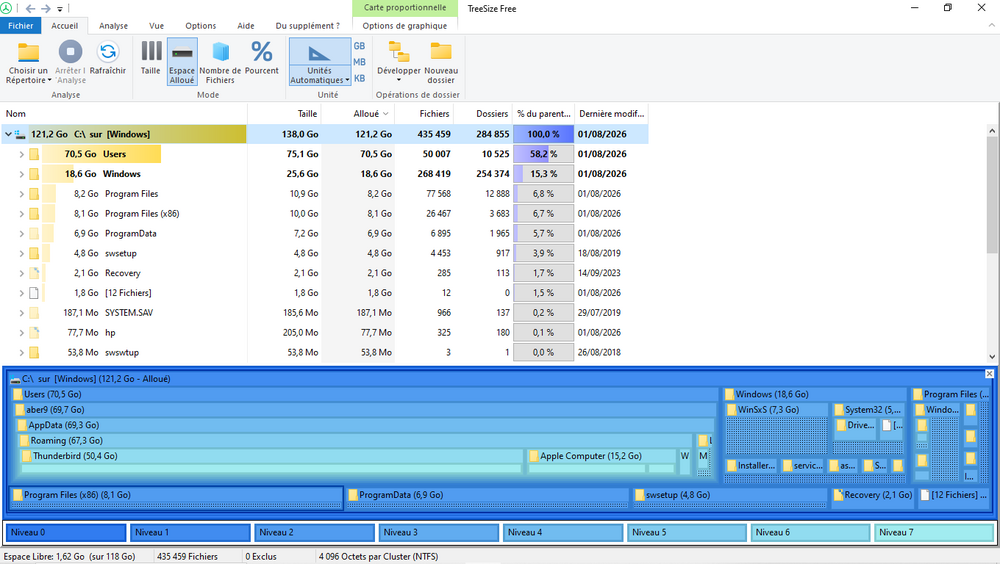Close the treemap panel with X
Screen dimensions: 1000x564
point(989,374)
